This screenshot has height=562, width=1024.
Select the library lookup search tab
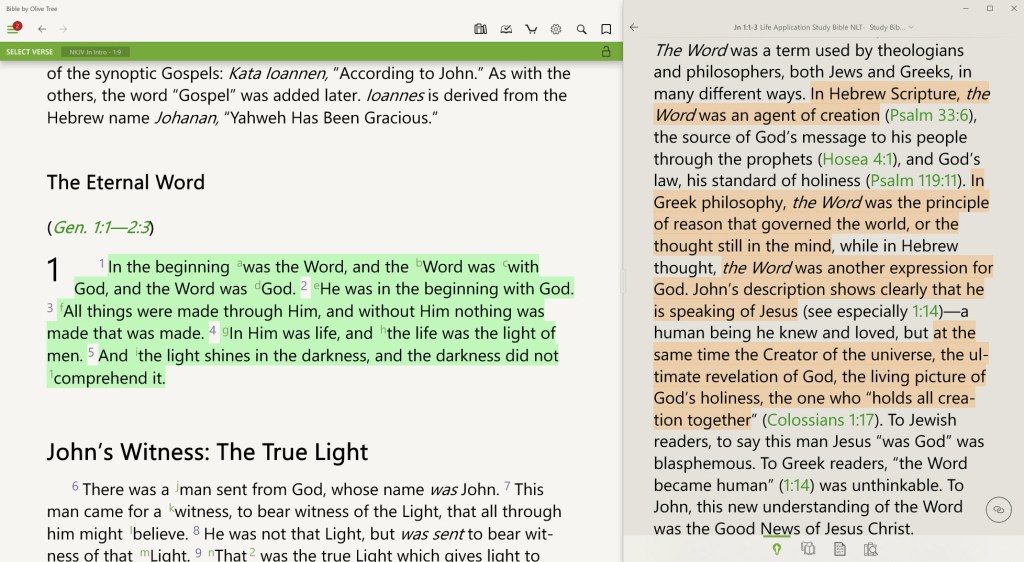click(x=871, y=550)
